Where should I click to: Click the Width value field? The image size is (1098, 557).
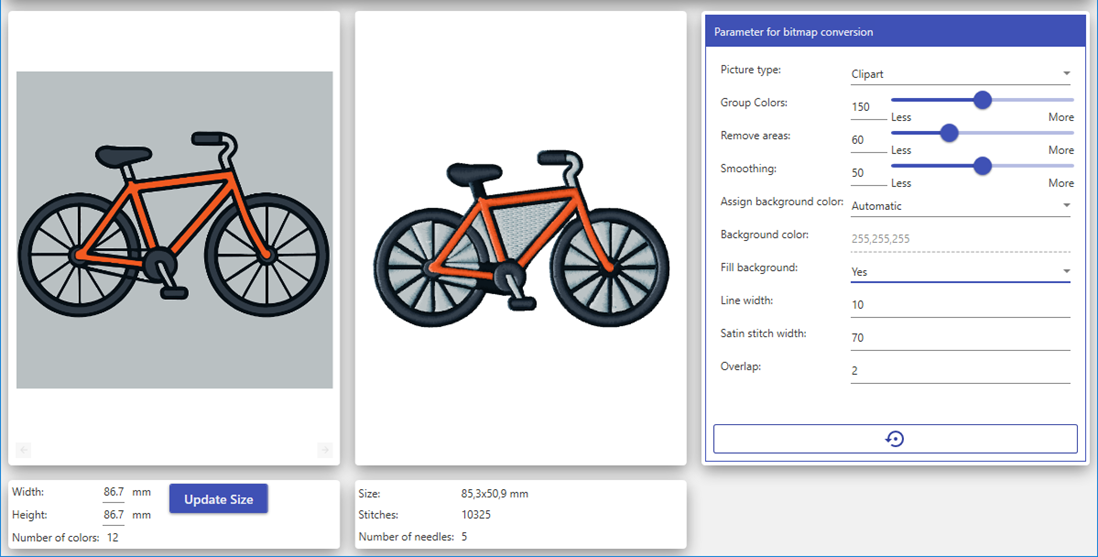tap(114, 492)
